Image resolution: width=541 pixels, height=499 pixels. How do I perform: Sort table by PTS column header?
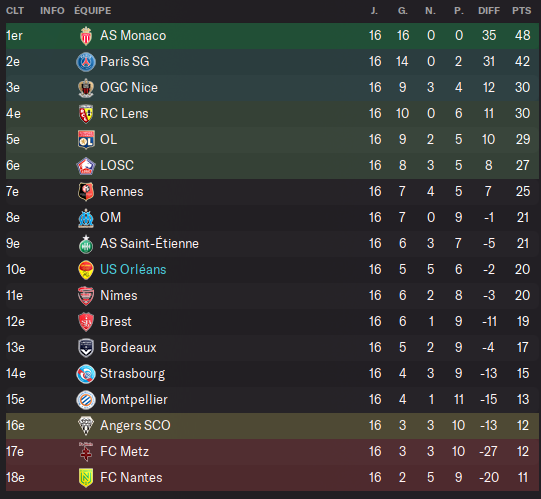[521, 11]
